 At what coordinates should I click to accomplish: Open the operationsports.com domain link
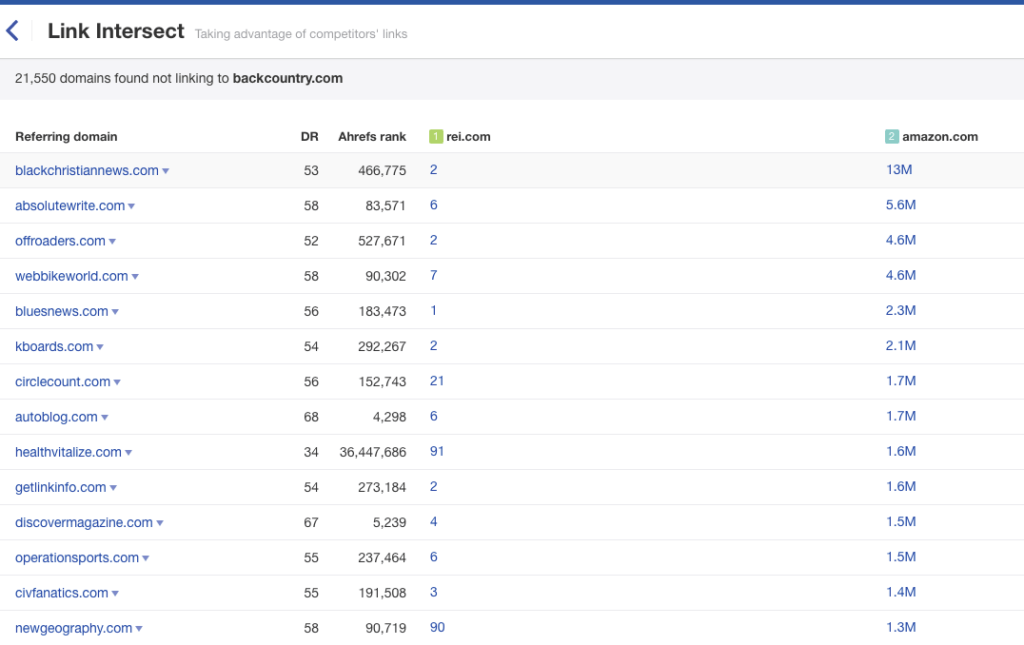click(77, 558)
